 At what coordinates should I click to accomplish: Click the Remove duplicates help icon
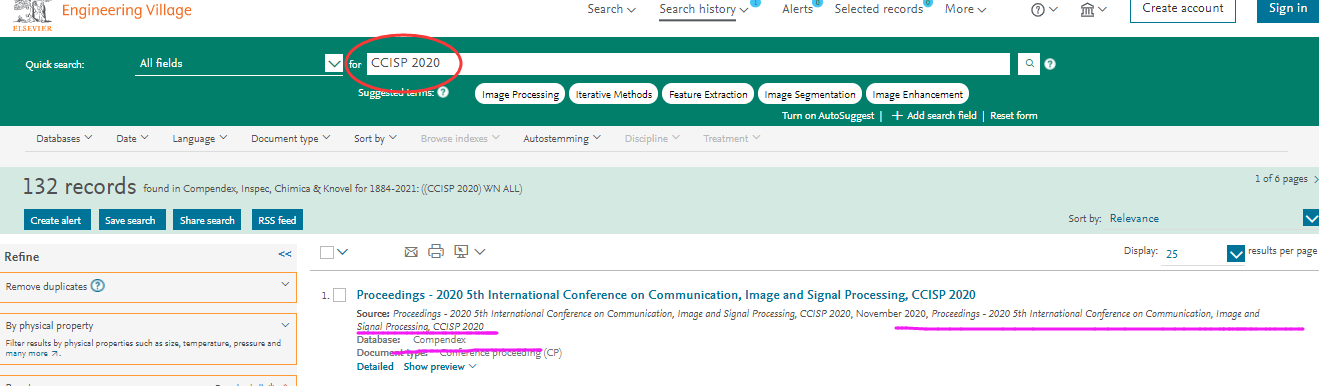(98, 286)
